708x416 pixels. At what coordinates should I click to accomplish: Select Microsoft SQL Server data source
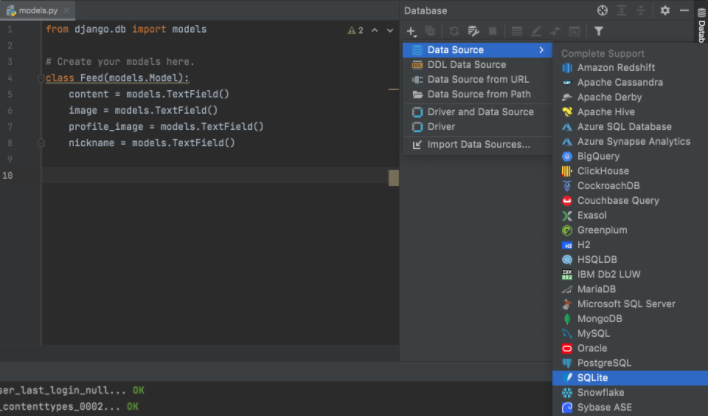(630, 304)
